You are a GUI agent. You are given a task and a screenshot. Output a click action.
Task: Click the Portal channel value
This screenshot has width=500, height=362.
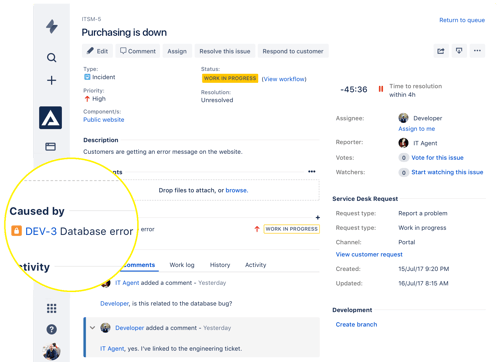coord(407,242)
